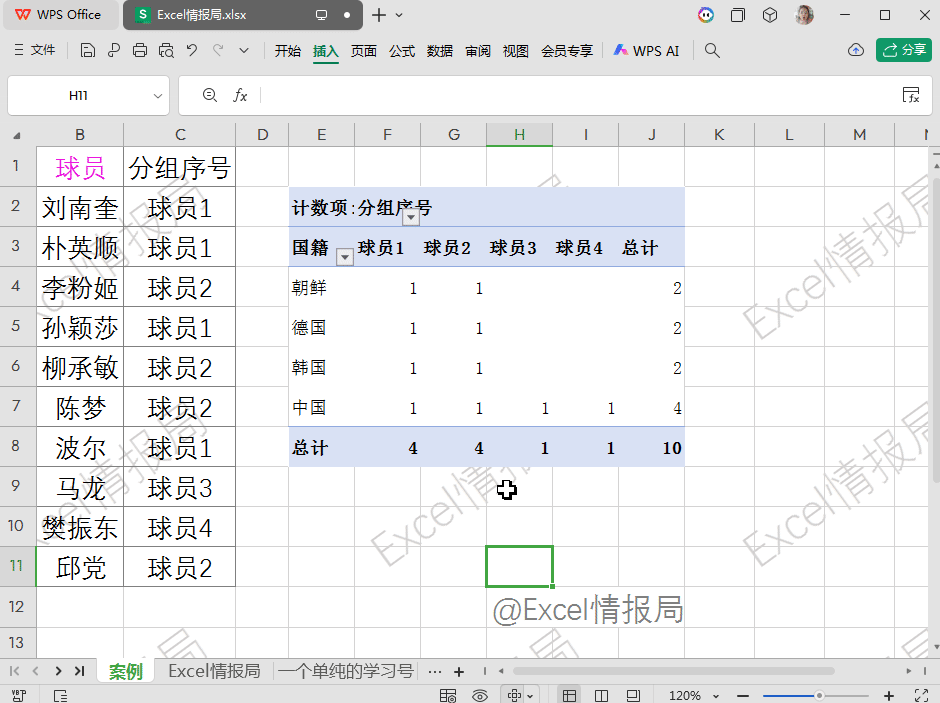
Task: Click the export-to-PDF icon beside Save
Action: (114, 50)
